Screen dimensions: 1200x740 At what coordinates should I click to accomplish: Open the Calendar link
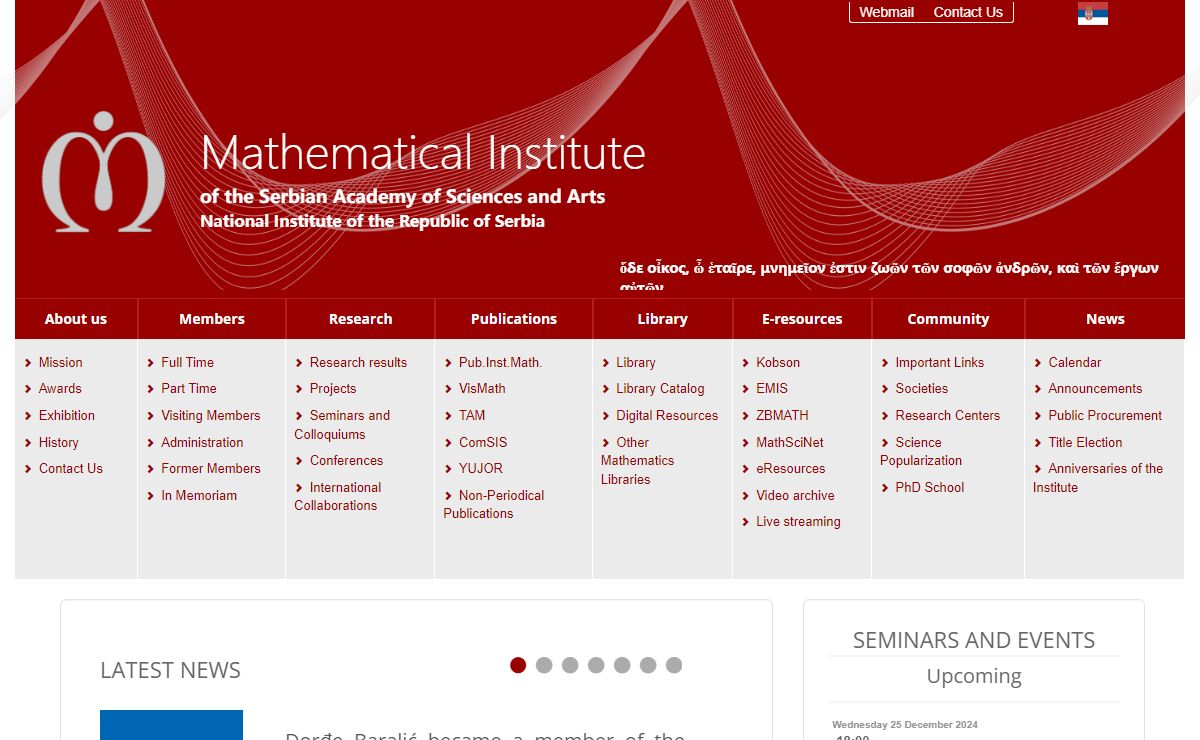tap(1074, 362)
